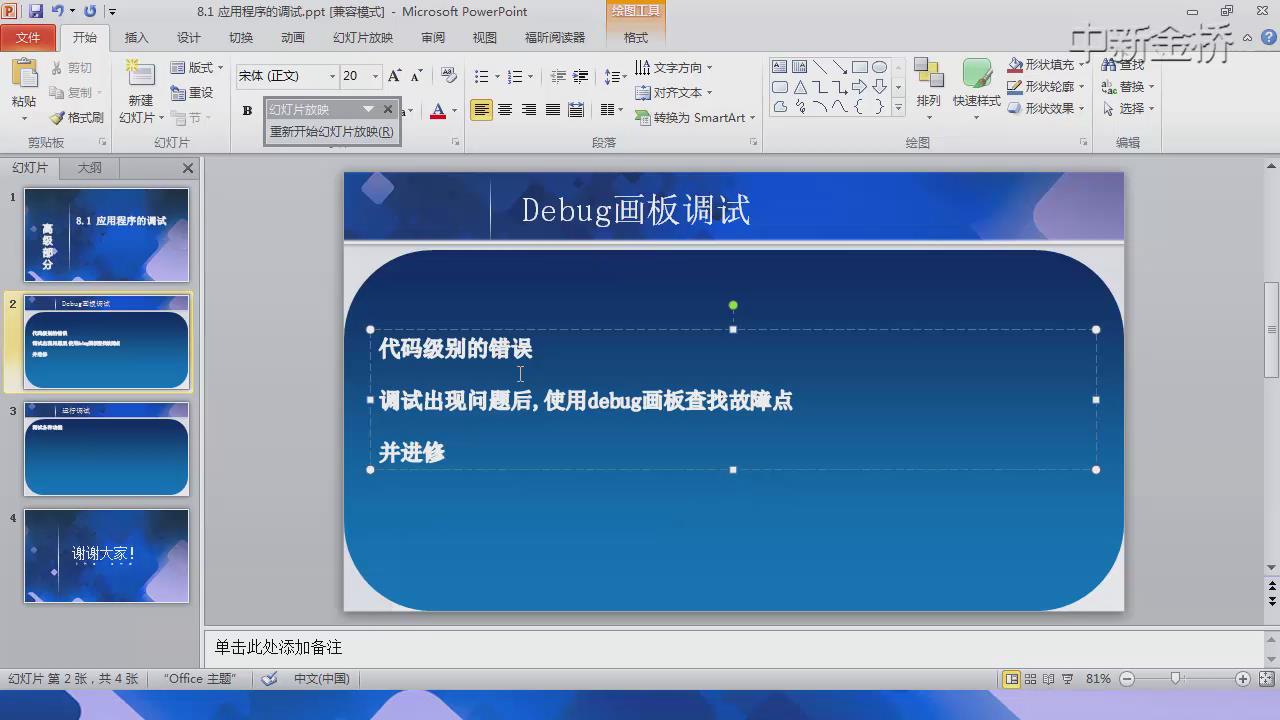Select the rectangle shape
Screen dimensions: 1280x720
click(x=860, y=67)
